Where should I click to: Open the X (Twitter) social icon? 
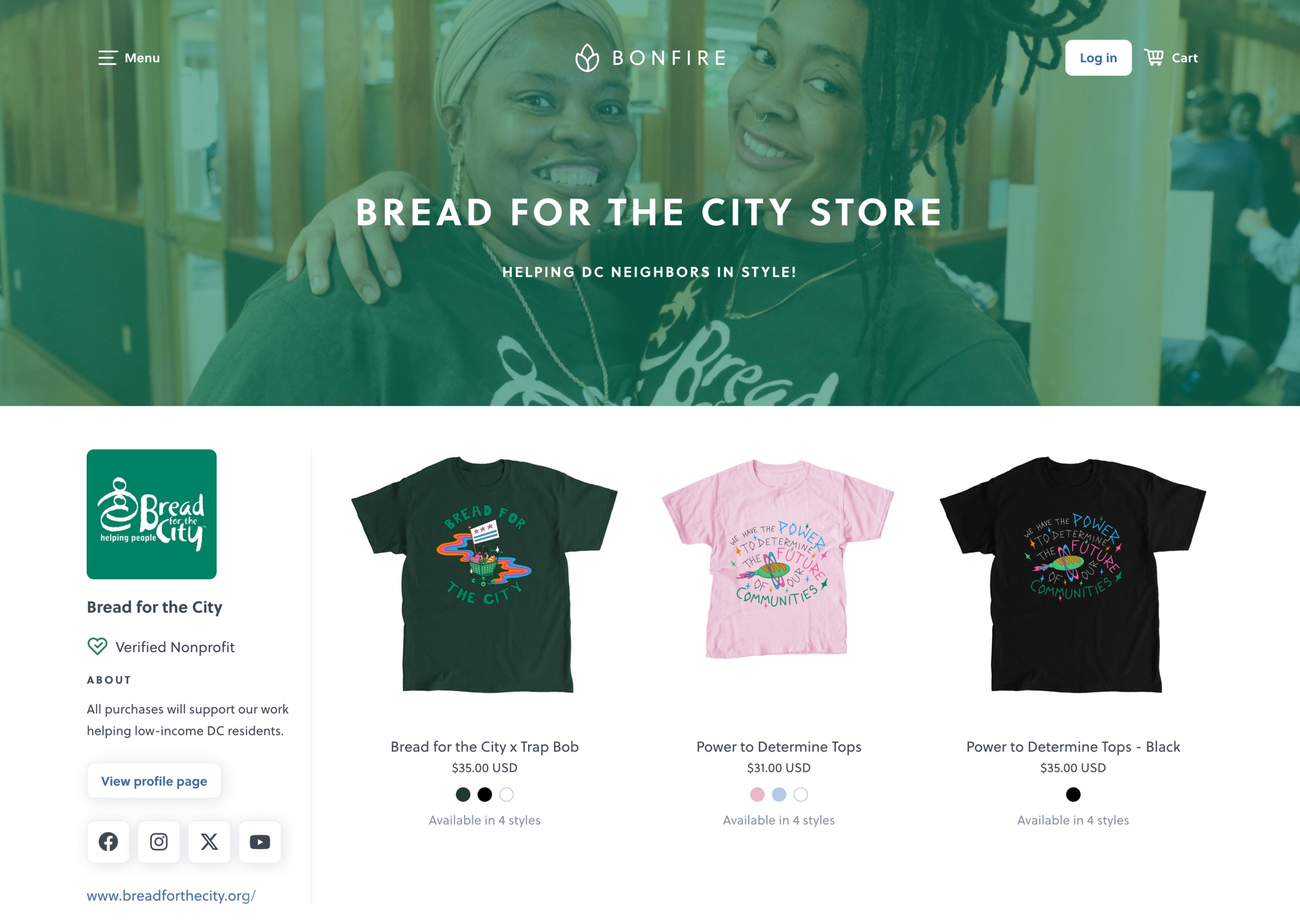click(x=209, y=841)
